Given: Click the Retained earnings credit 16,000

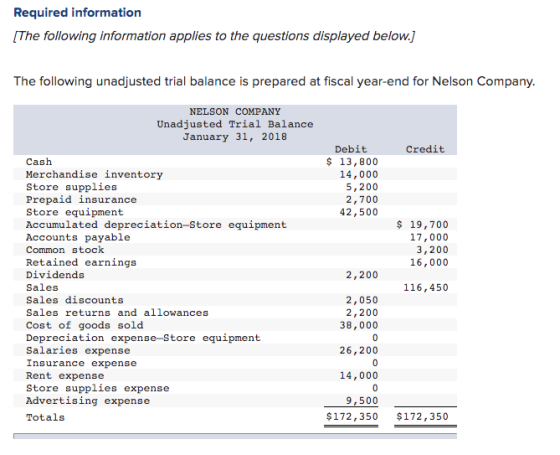Looking at the screenshot, I should tap(429, 262).
